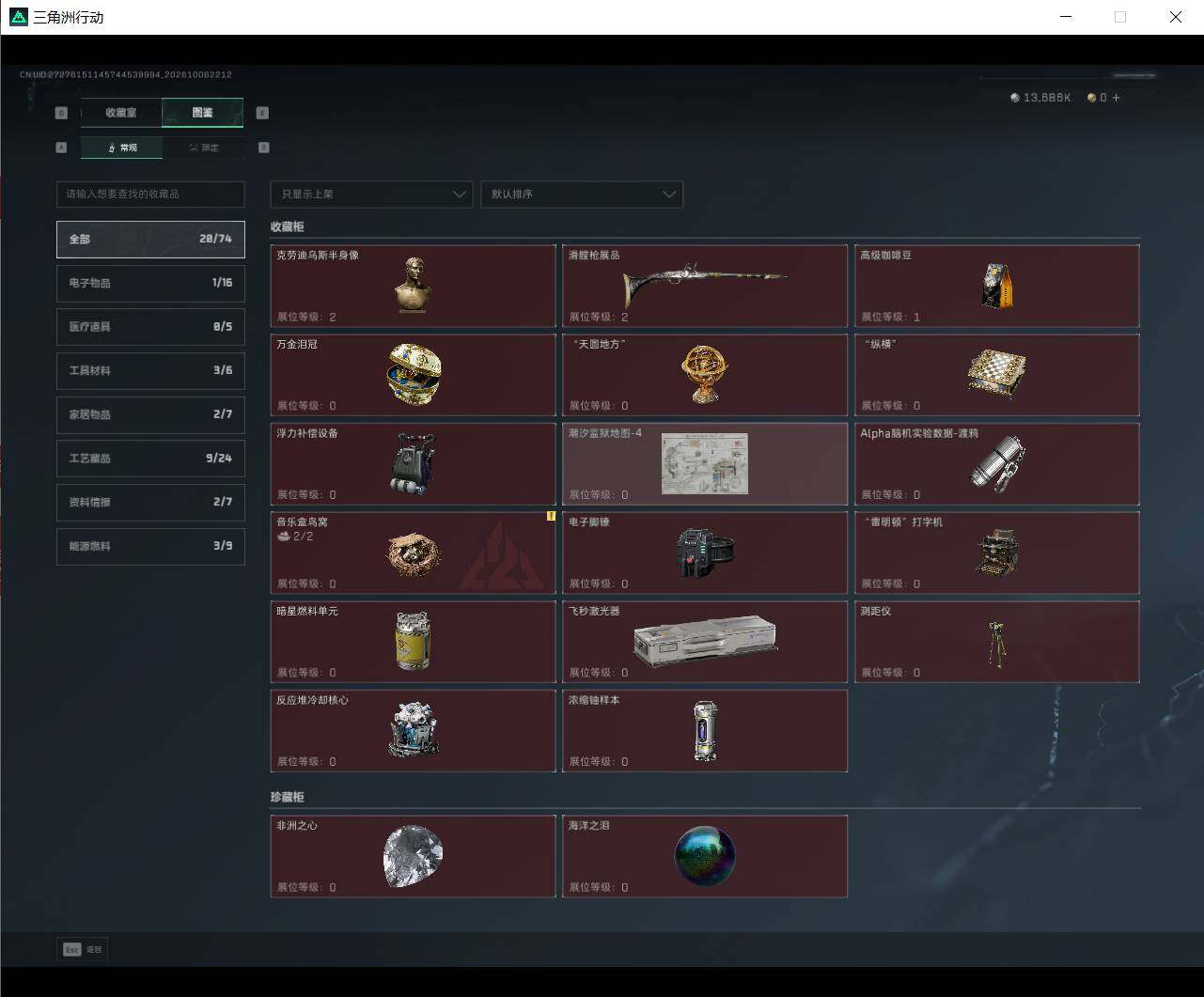The width and height of the screenshot is (1204, 997).
Task: Add currency with the plus icon
Action: pos(1116,98)
